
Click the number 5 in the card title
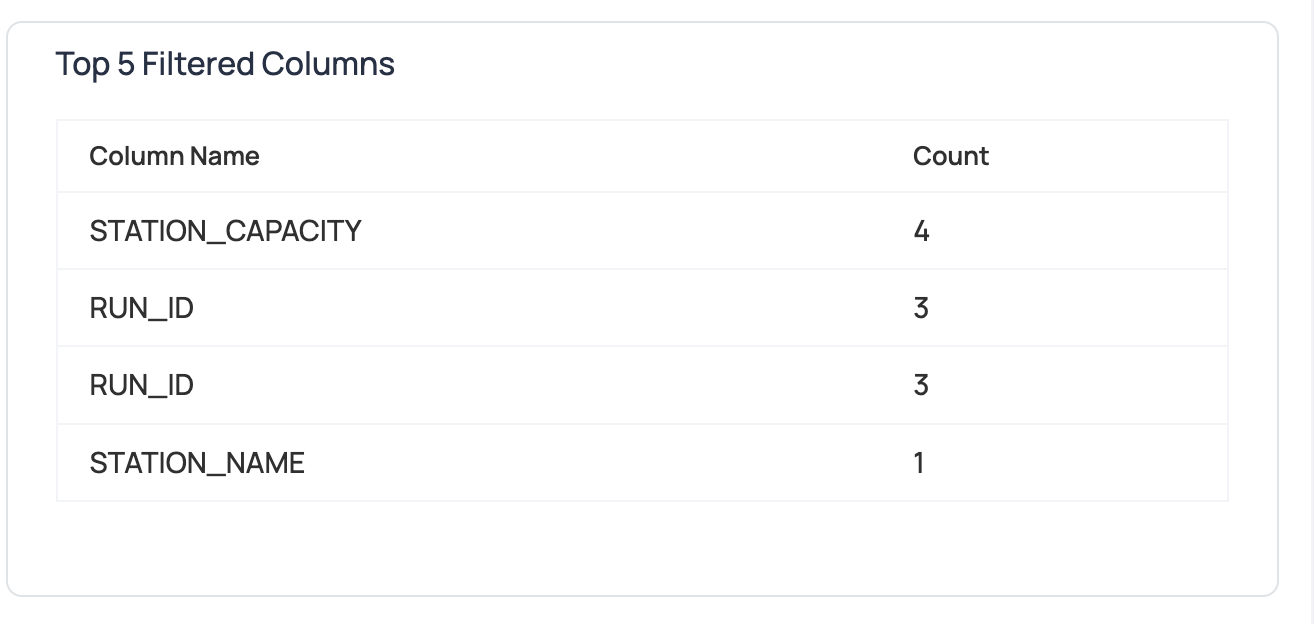click(x=125, y=64)
